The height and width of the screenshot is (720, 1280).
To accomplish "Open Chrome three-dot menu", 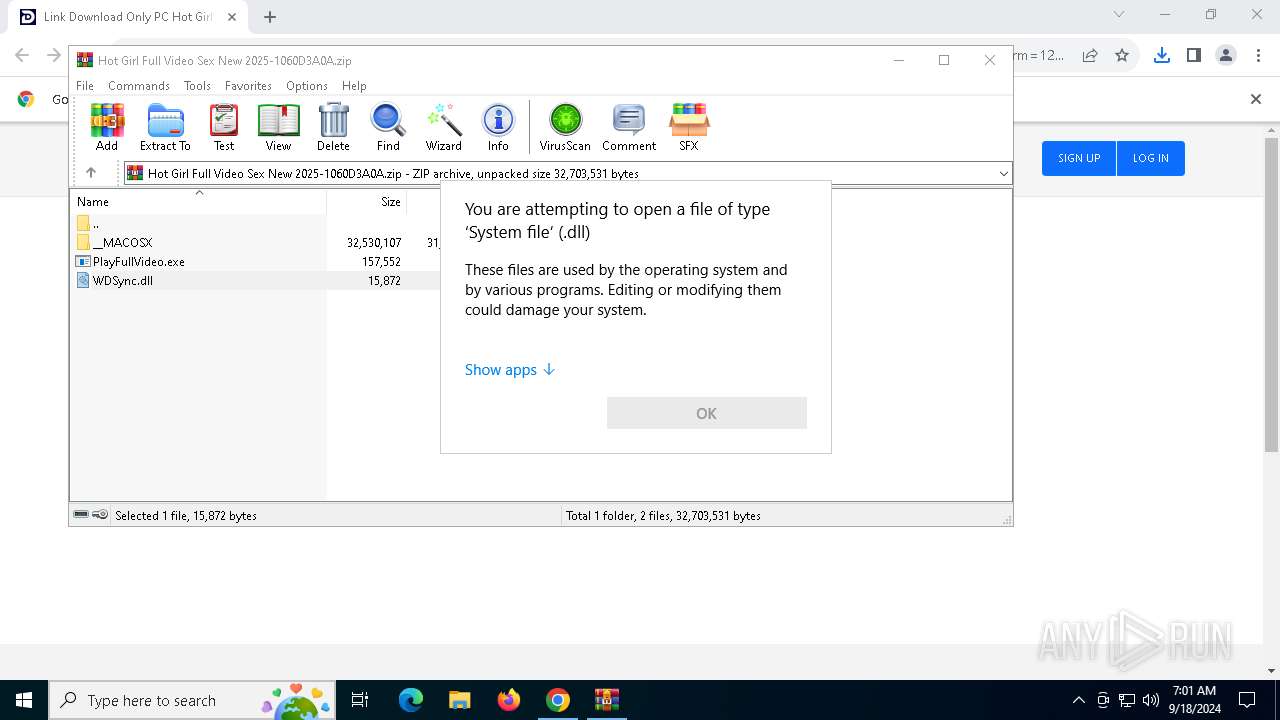I will [1257, 55].
